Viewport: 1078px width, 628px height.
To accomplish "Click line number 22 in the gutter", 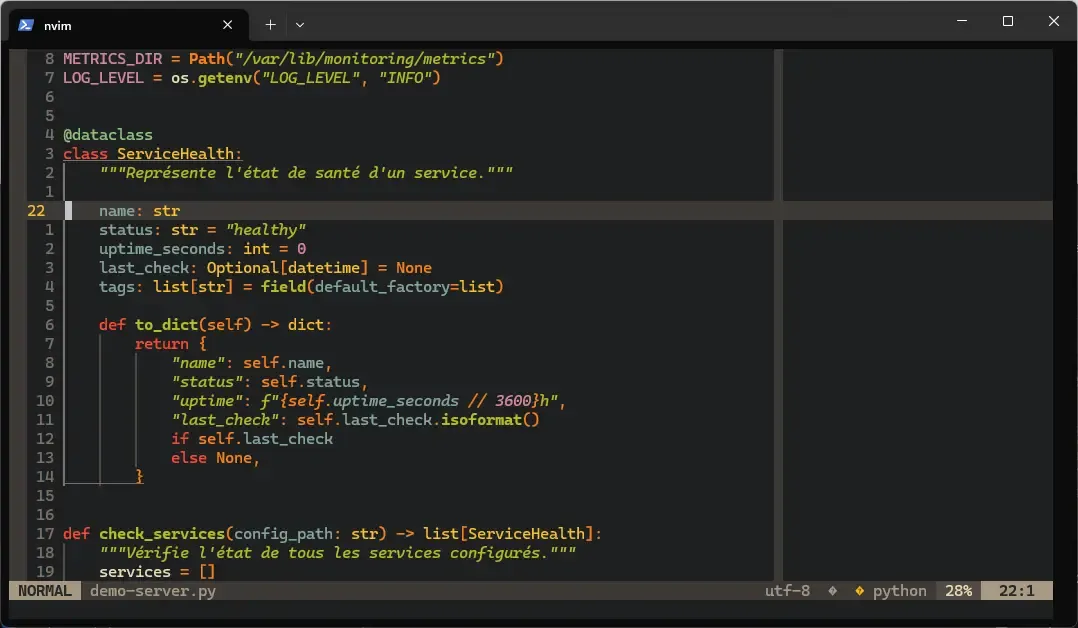I will click(x=38, y=210).
